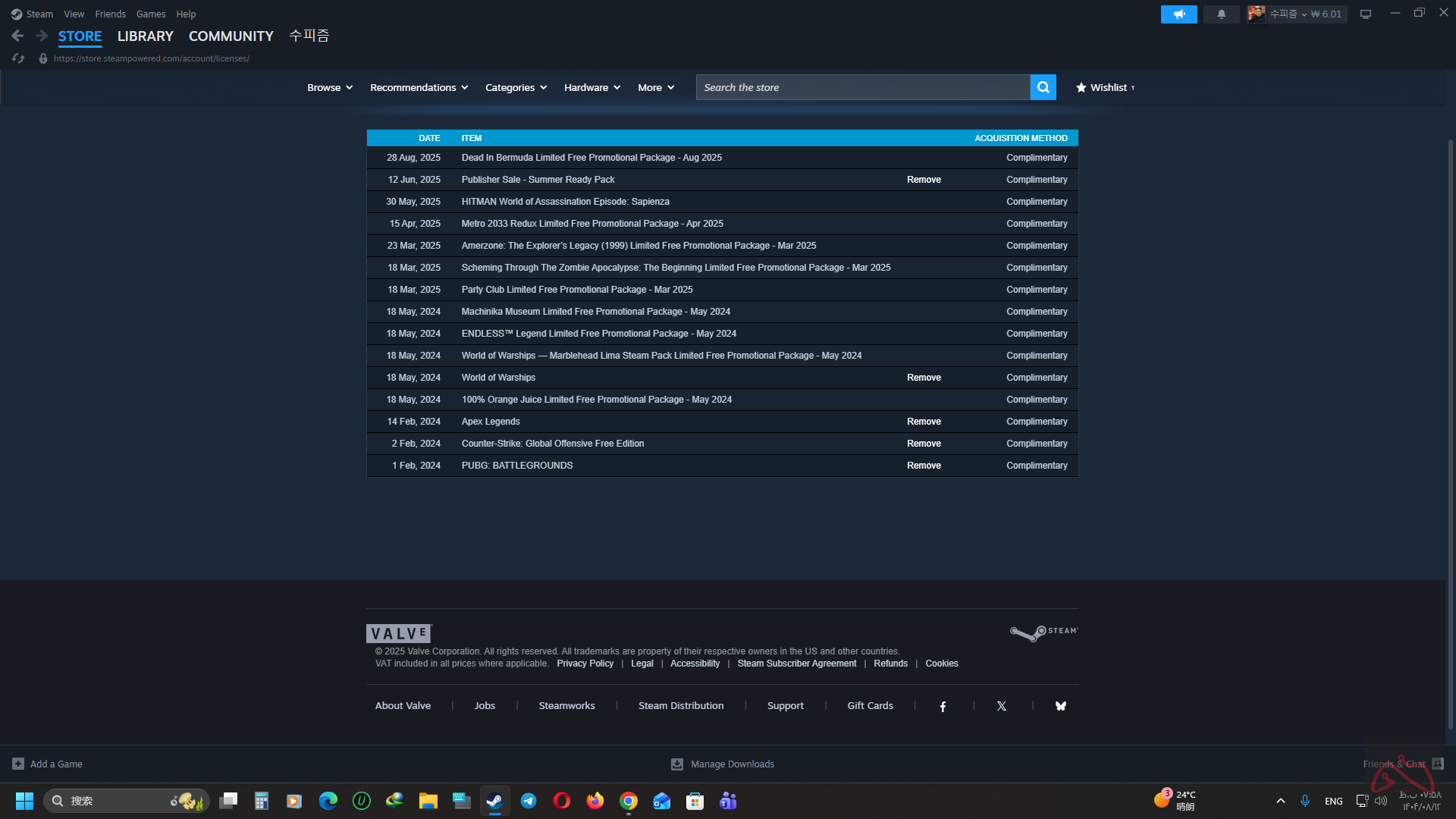This screenshot has height=819, width=1456.
Task: Toggle Big Picture mode monitor icon
Action: tap(1365, 14)
